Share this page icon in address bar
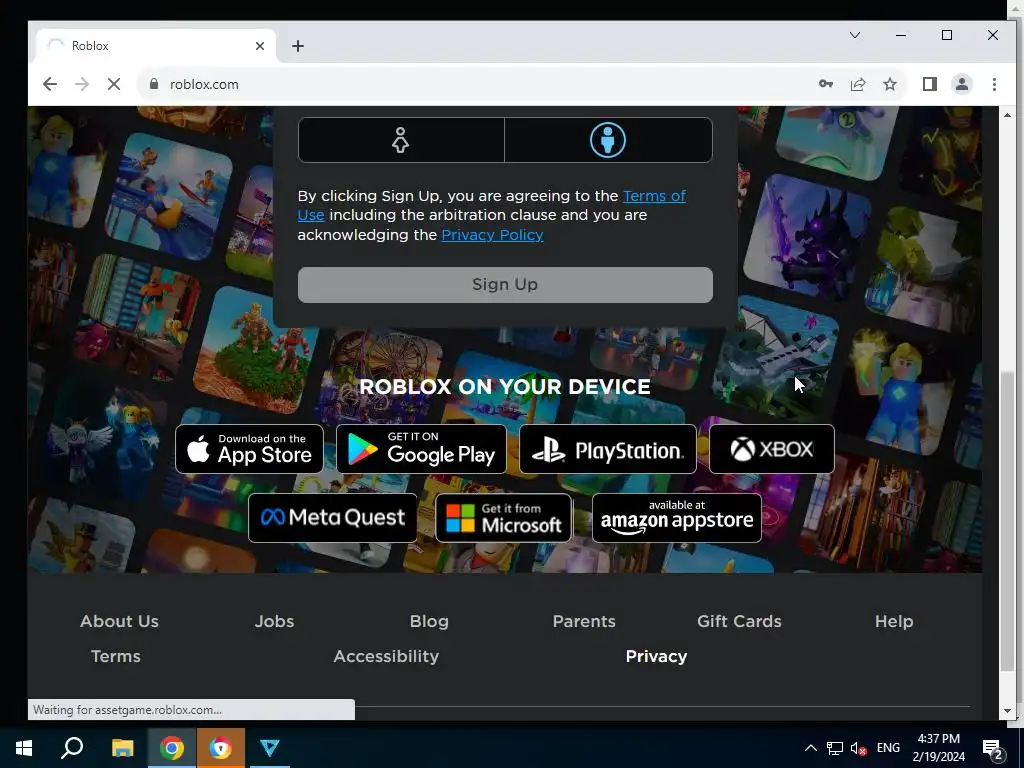This screenshot has width=1024, height=768. 857,84
